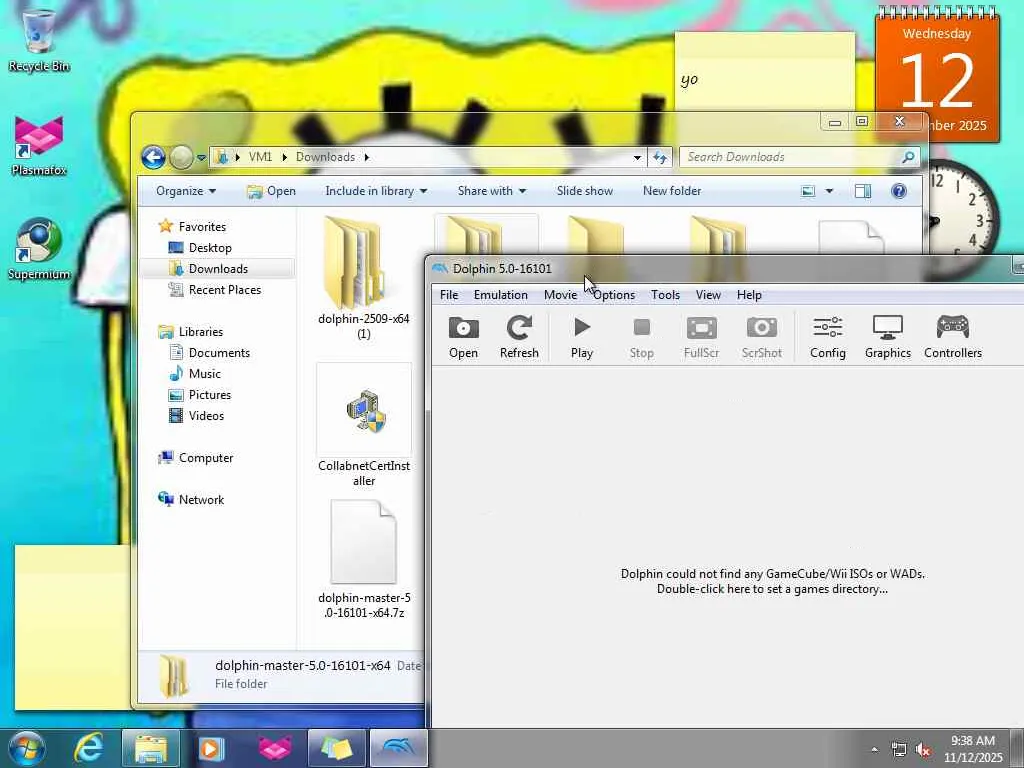
Task: Click the set games directory message
Action: [773, 581]
